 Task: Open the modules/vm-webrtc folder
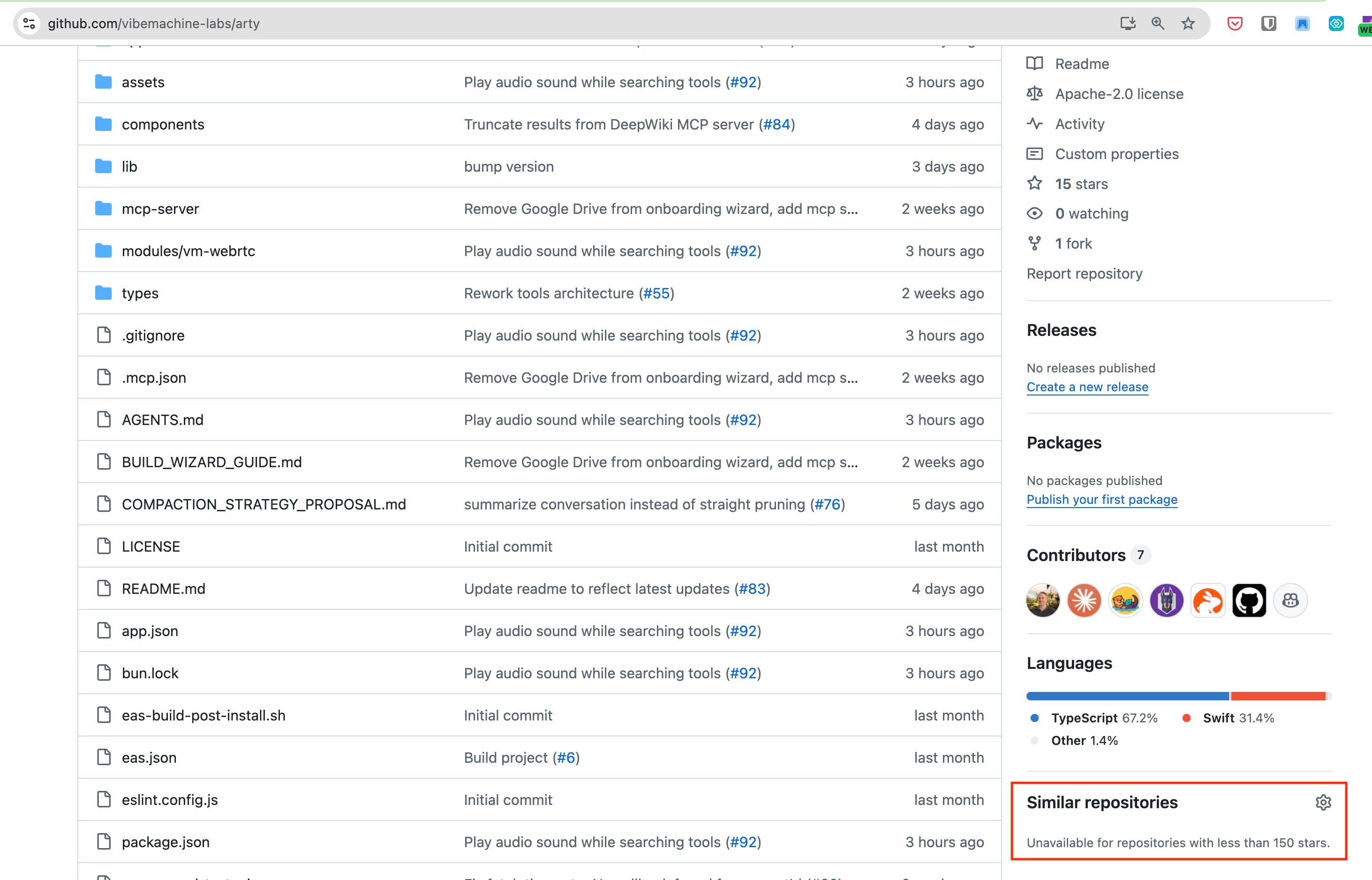click(x=188, y=251)
